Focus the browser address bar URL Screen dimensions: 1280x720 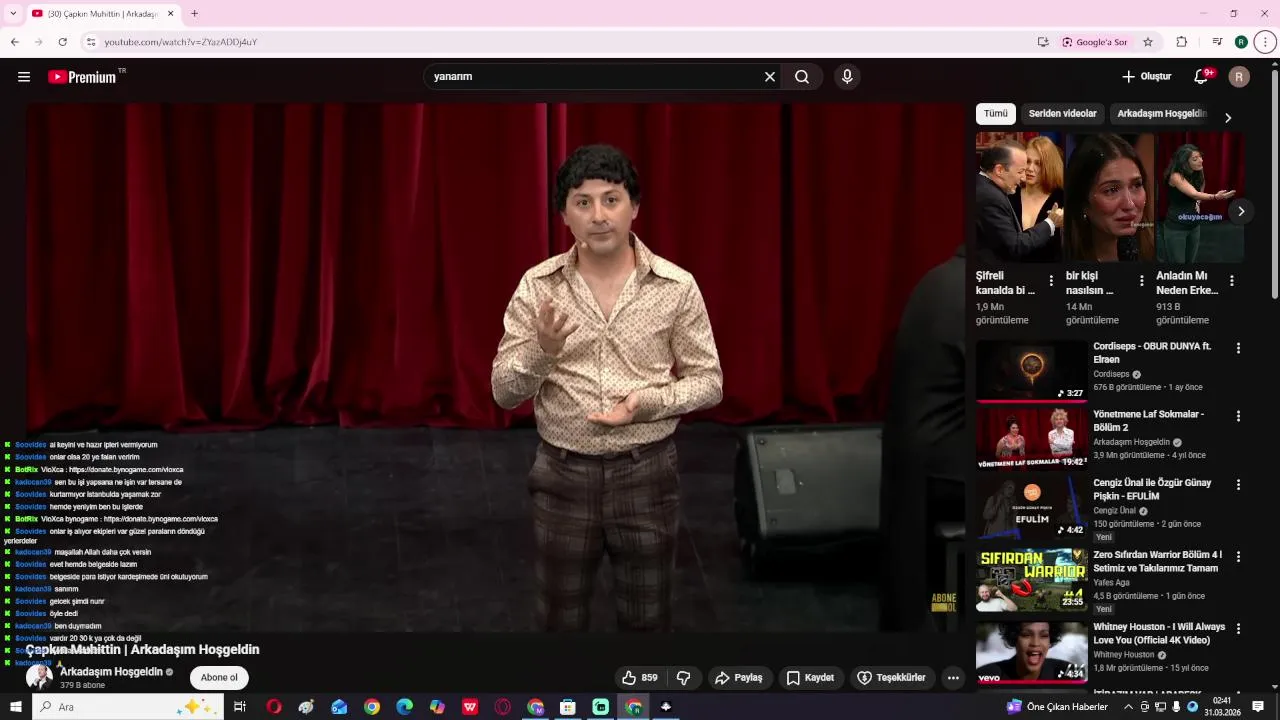180,42
